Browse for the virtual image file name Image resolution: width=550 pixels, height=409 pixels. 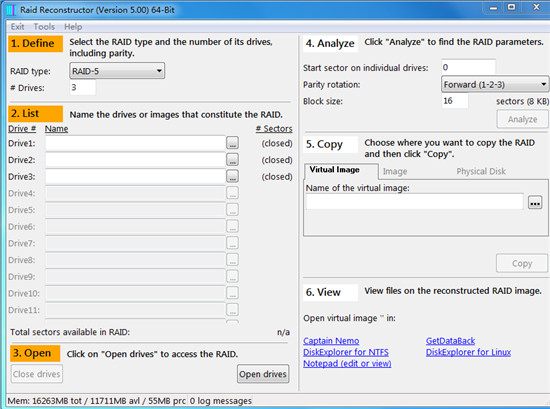[535, 202]
